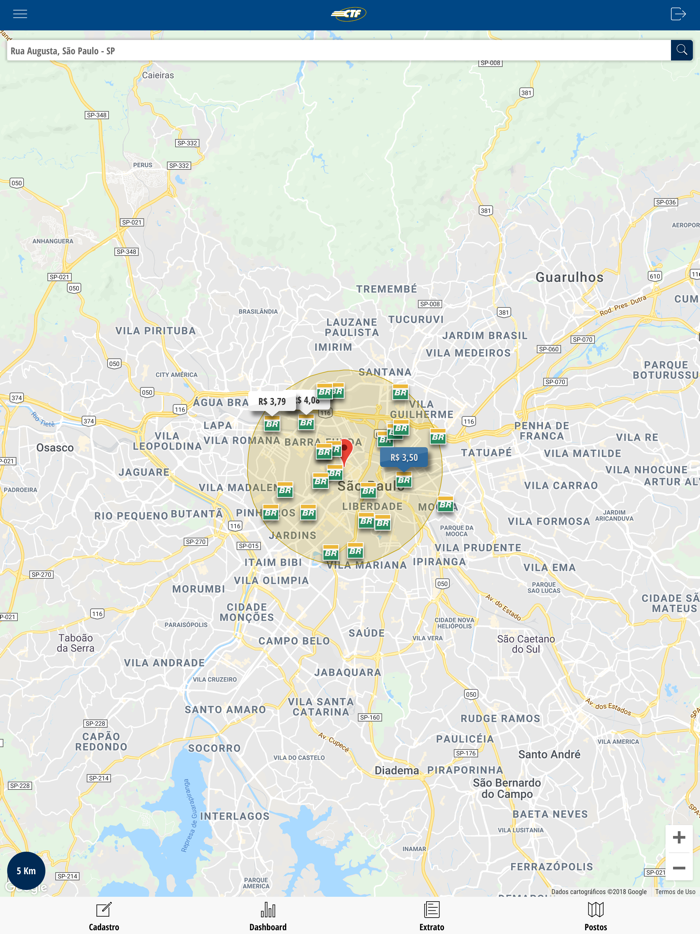This screenshot has height=934, width=700.
Task: Switch to the Dashboard tab
Action: click(268, 916)
